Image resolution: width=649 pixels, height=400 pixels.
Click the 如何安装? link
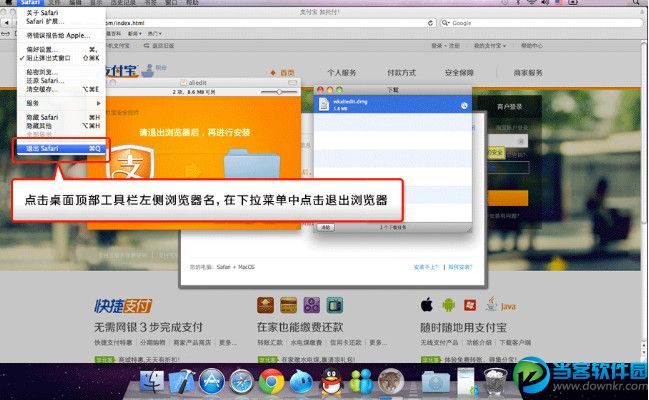pos(460,267)
